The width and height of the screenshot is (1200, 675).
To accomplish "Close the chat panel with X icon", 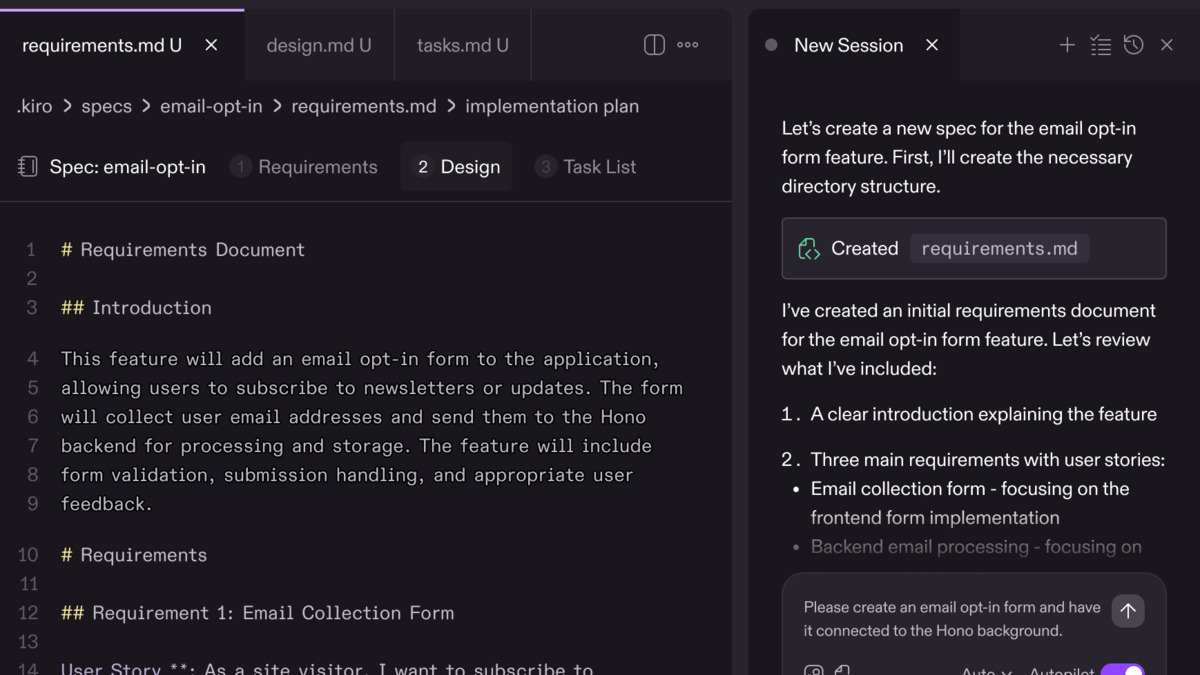I will 1167,45.
